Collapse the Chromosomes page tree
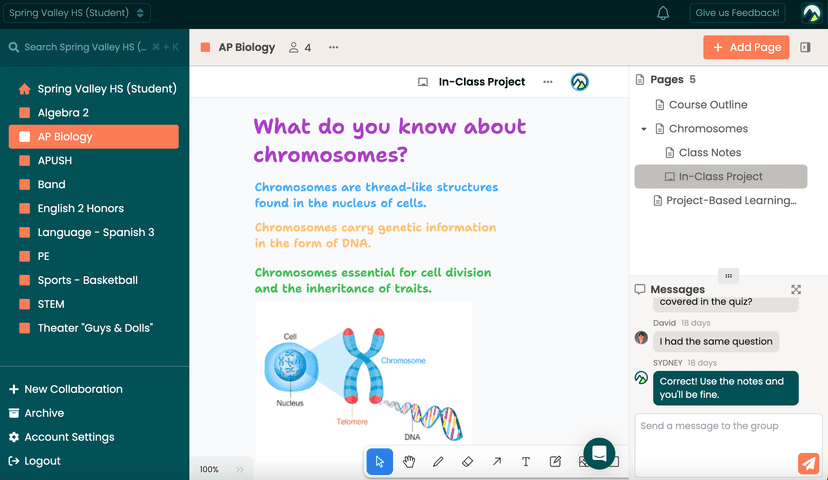 (x=644, y=129)
